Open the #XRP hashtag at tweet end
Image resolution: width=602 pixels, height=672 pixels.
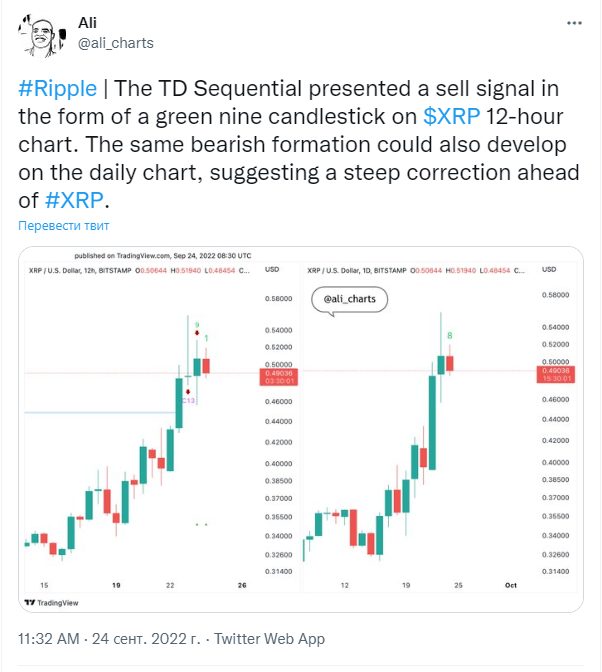[x=74, y=200]
